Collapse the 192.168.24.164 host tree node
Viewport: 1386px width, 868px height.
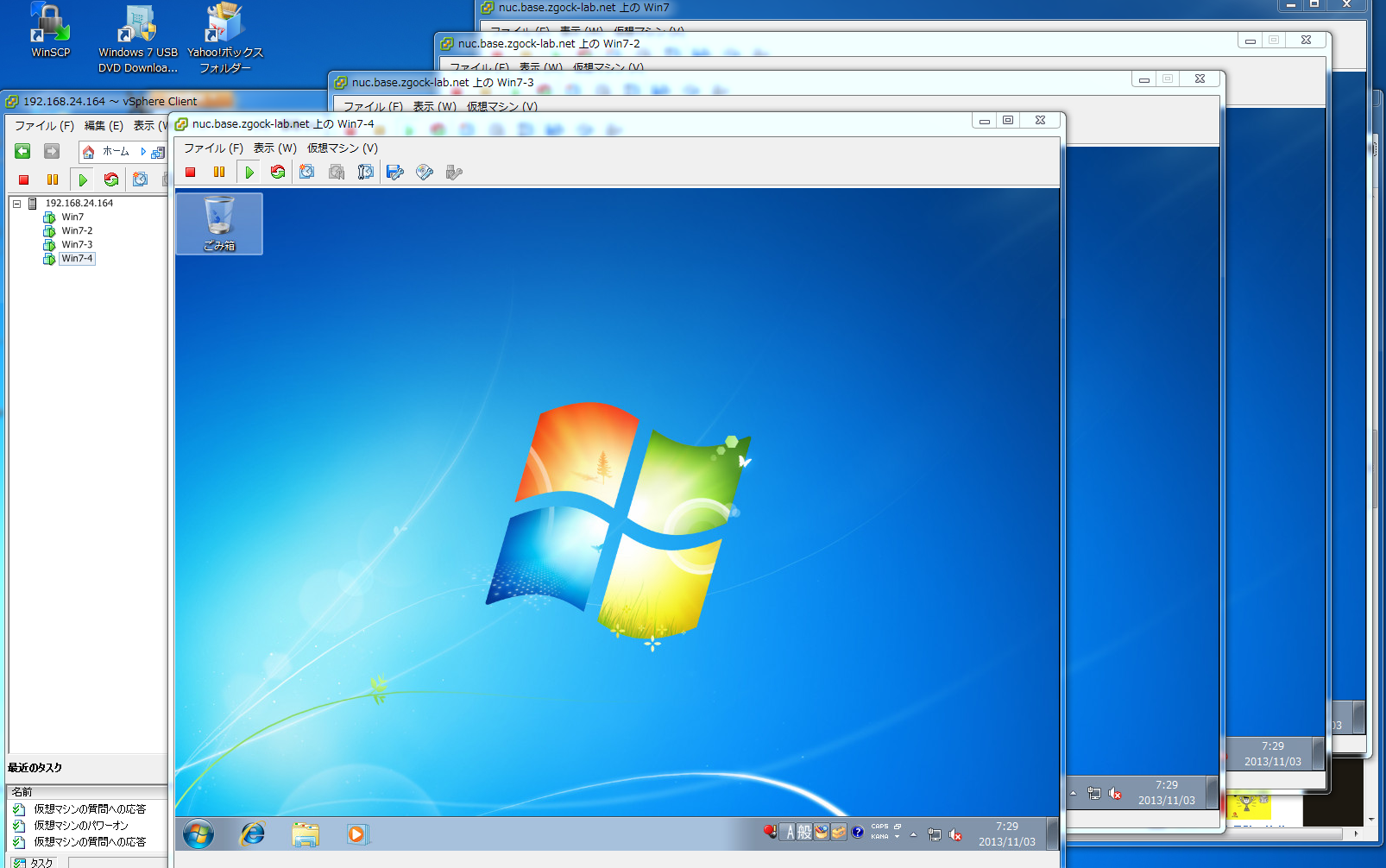point(16,204)
